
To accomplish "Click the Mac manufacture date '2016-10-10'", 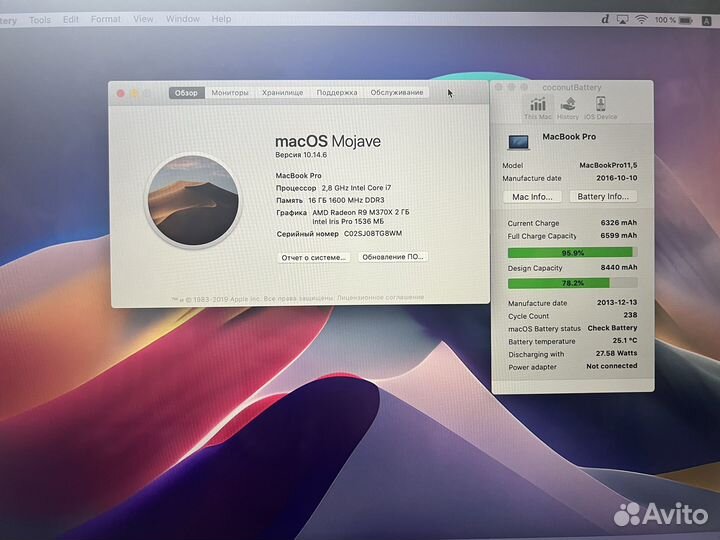I will click(x=617, y=178).
